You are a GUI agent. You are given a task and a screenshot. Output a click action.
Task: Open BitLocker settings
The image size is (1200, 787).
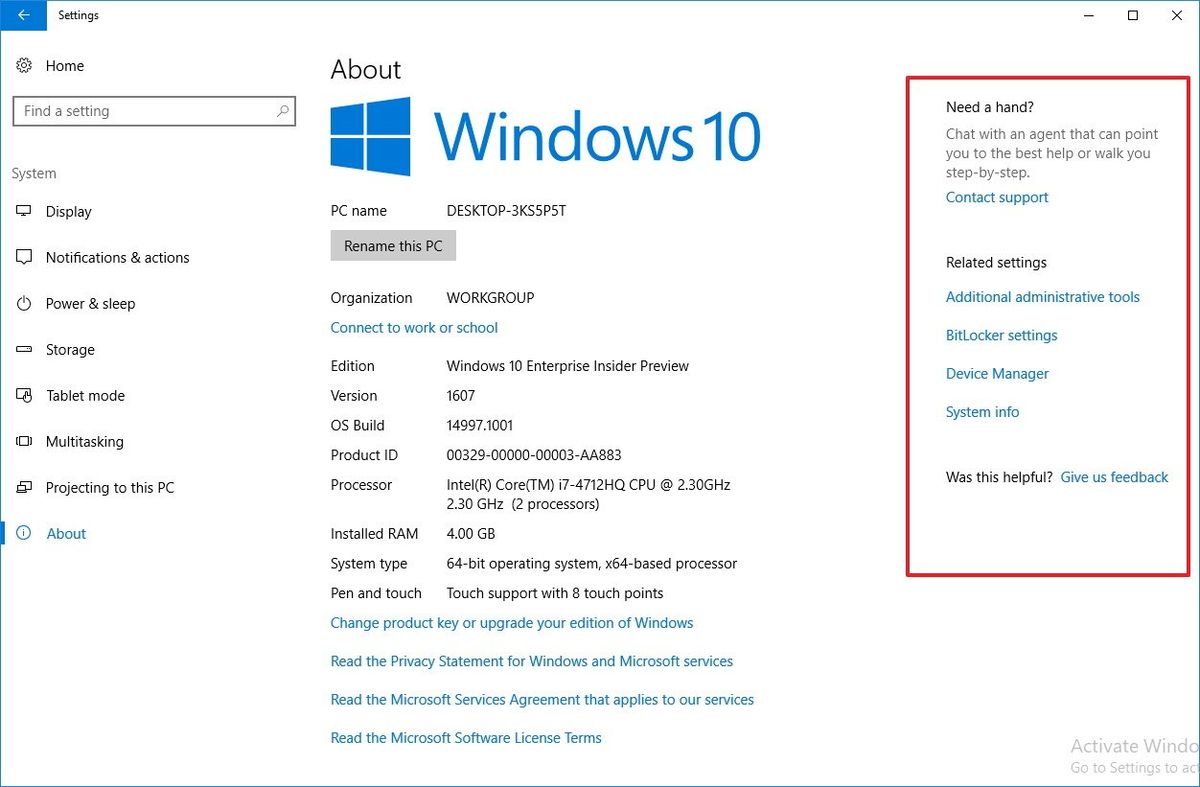coord(1001,335)
